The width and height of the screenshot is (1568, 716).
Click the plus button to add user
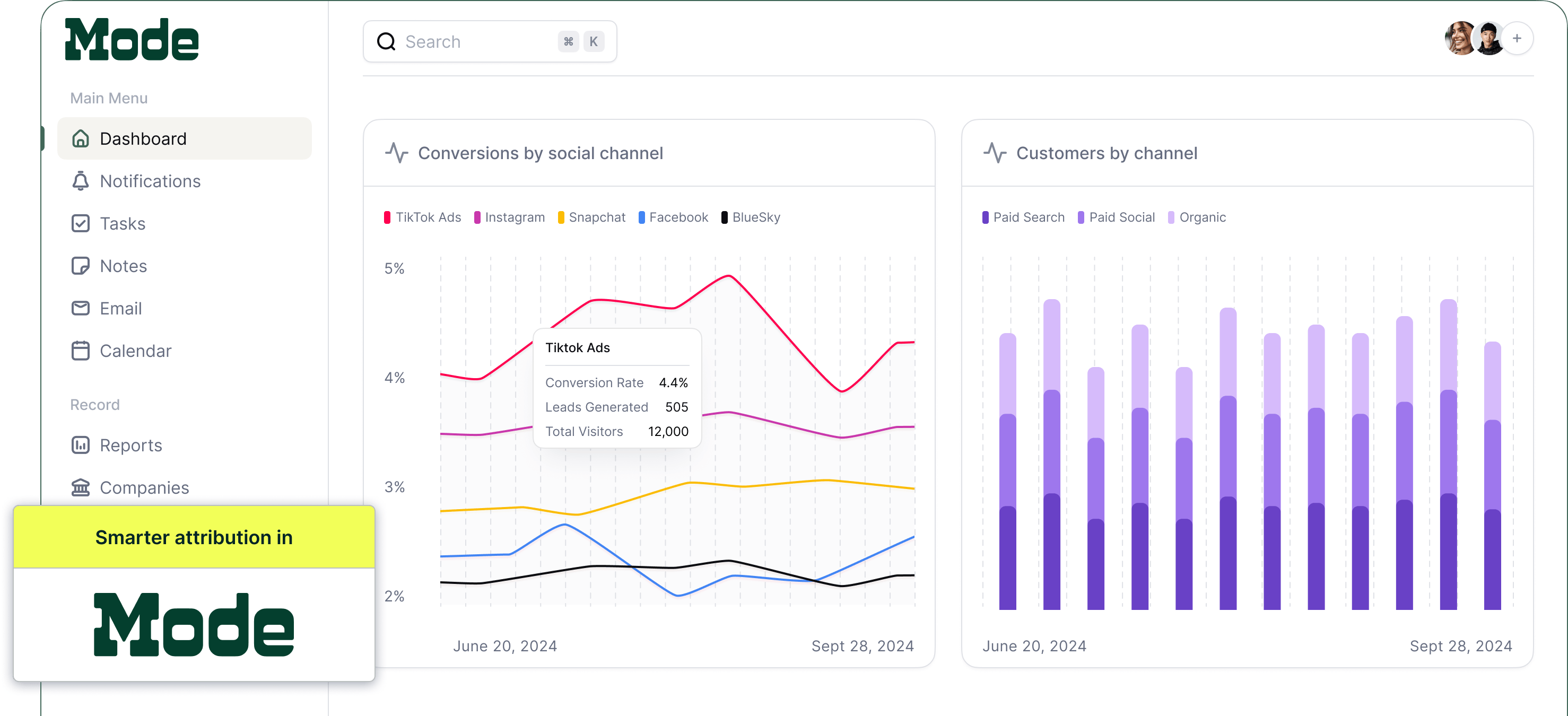(x=1517, y=38)
